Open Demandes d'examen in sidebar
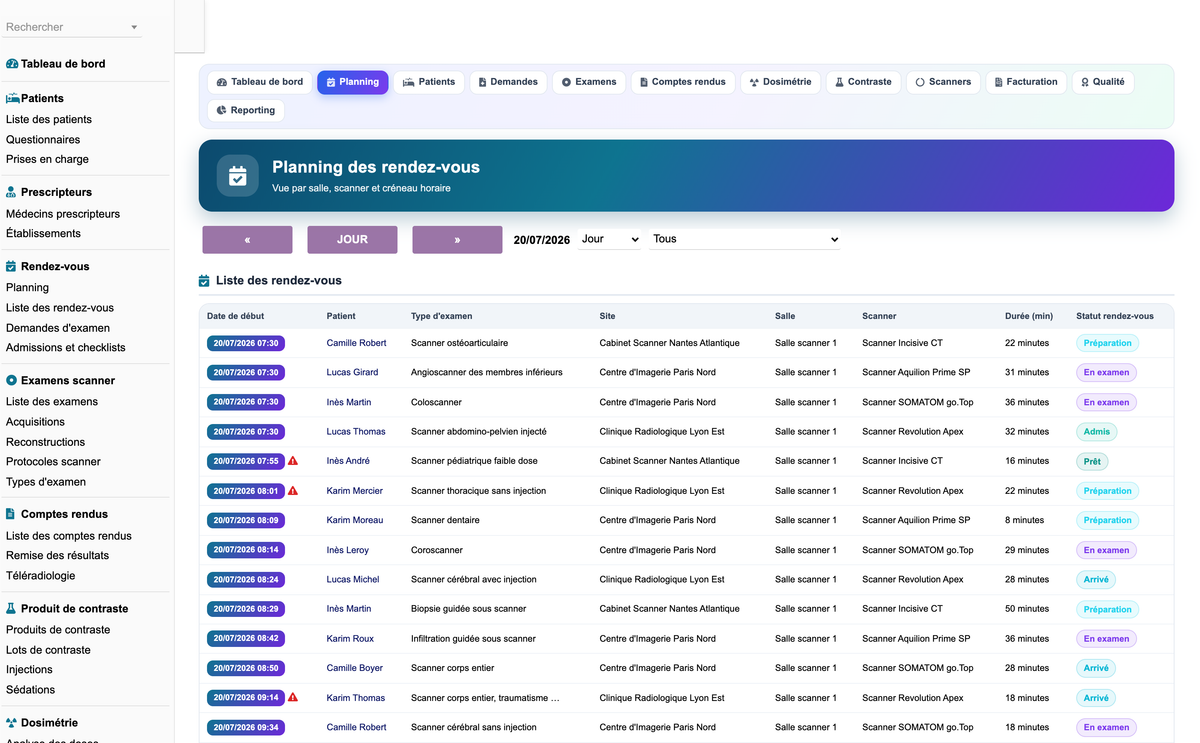The image size is (1200, 743). pyautogui.click(x=58, y=328)
